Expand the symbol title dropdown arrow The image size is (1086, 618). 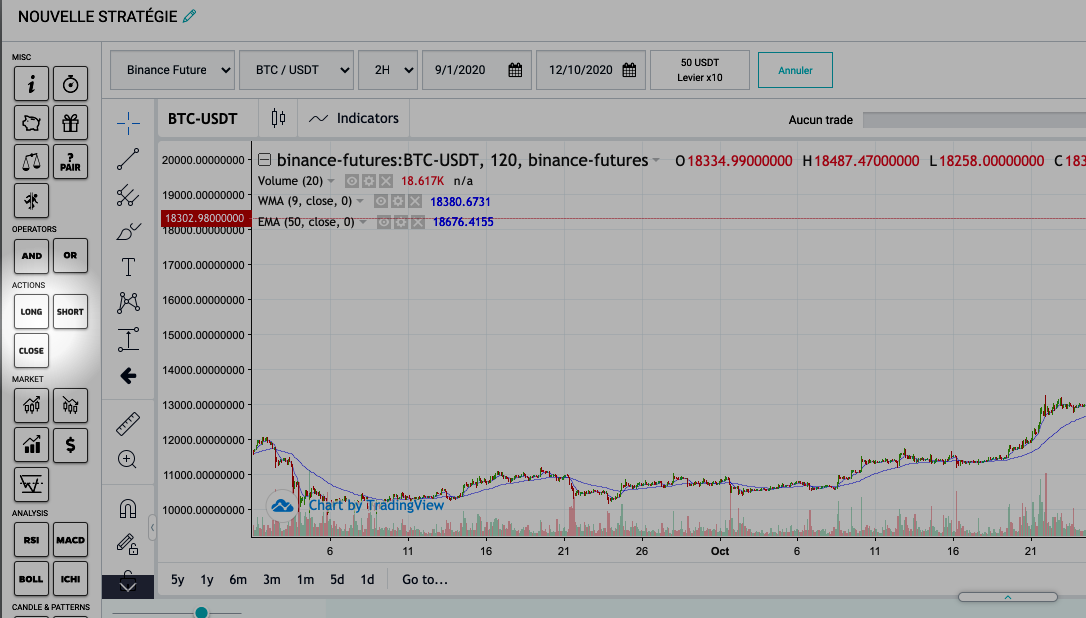click(656, 161)
